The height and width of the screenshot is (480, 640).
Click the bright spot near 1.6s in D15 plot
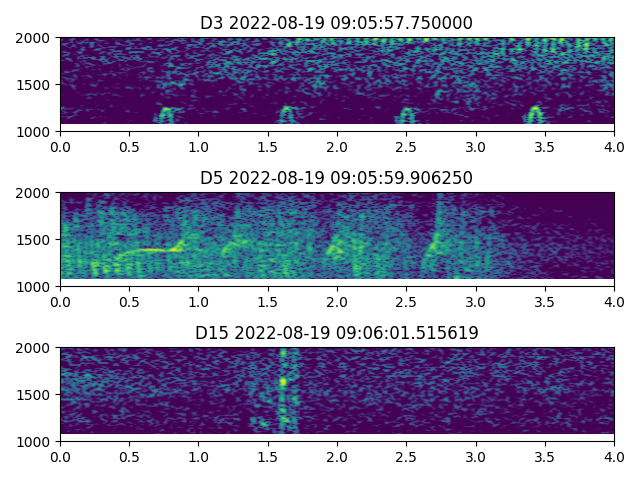[283, 381]
